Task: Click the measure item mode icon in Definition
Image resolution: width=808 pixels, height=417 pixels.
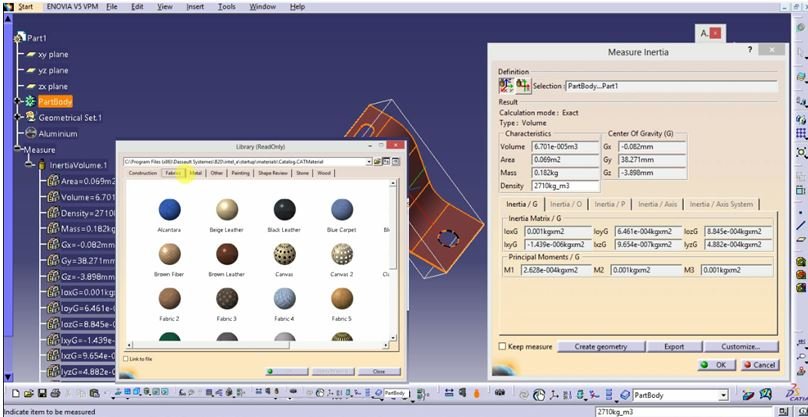Action: pos(506,86)
